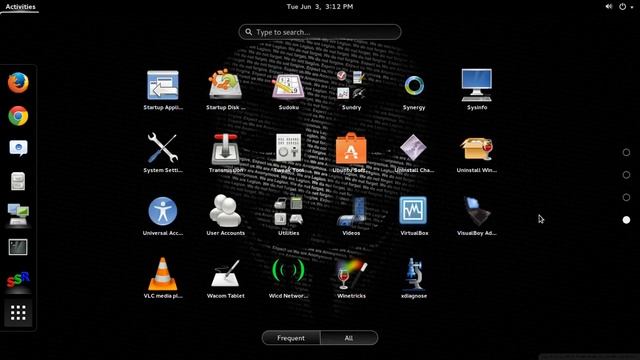Open the power system menu
This screenshot has width=640, height=360.
click(626, 7)
